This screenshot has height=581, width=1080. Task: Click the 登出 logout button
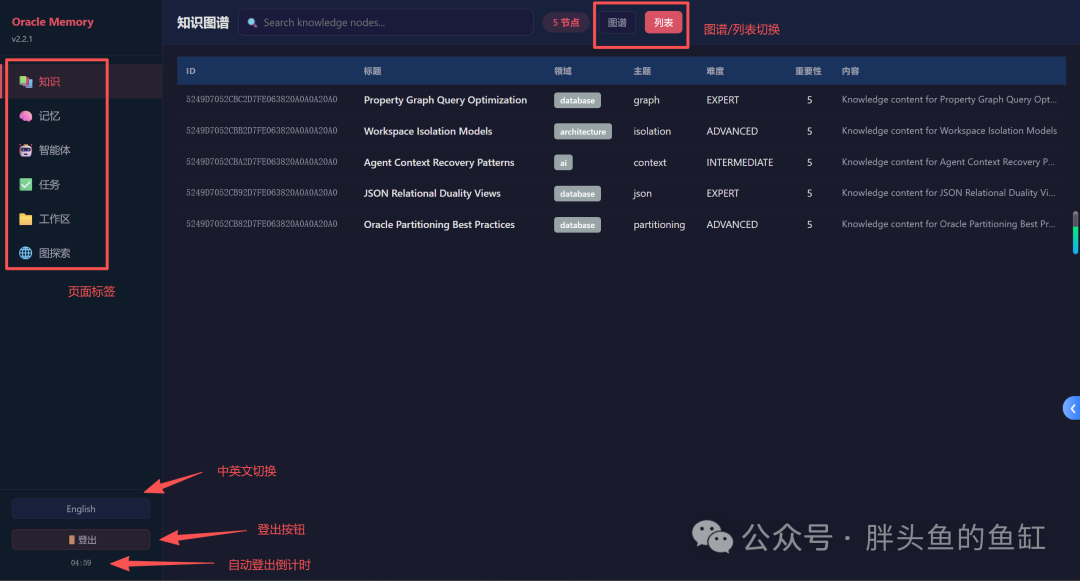pyautogui.click(x=81, y=540)
